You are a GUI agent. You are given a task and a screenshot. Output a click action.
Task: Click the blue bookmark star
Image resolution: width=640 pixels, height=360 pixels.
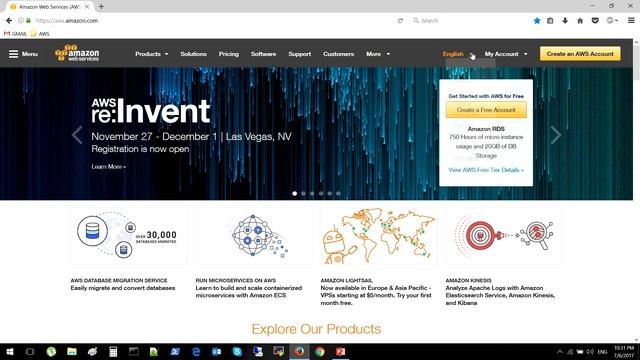(x=537, y=20)
